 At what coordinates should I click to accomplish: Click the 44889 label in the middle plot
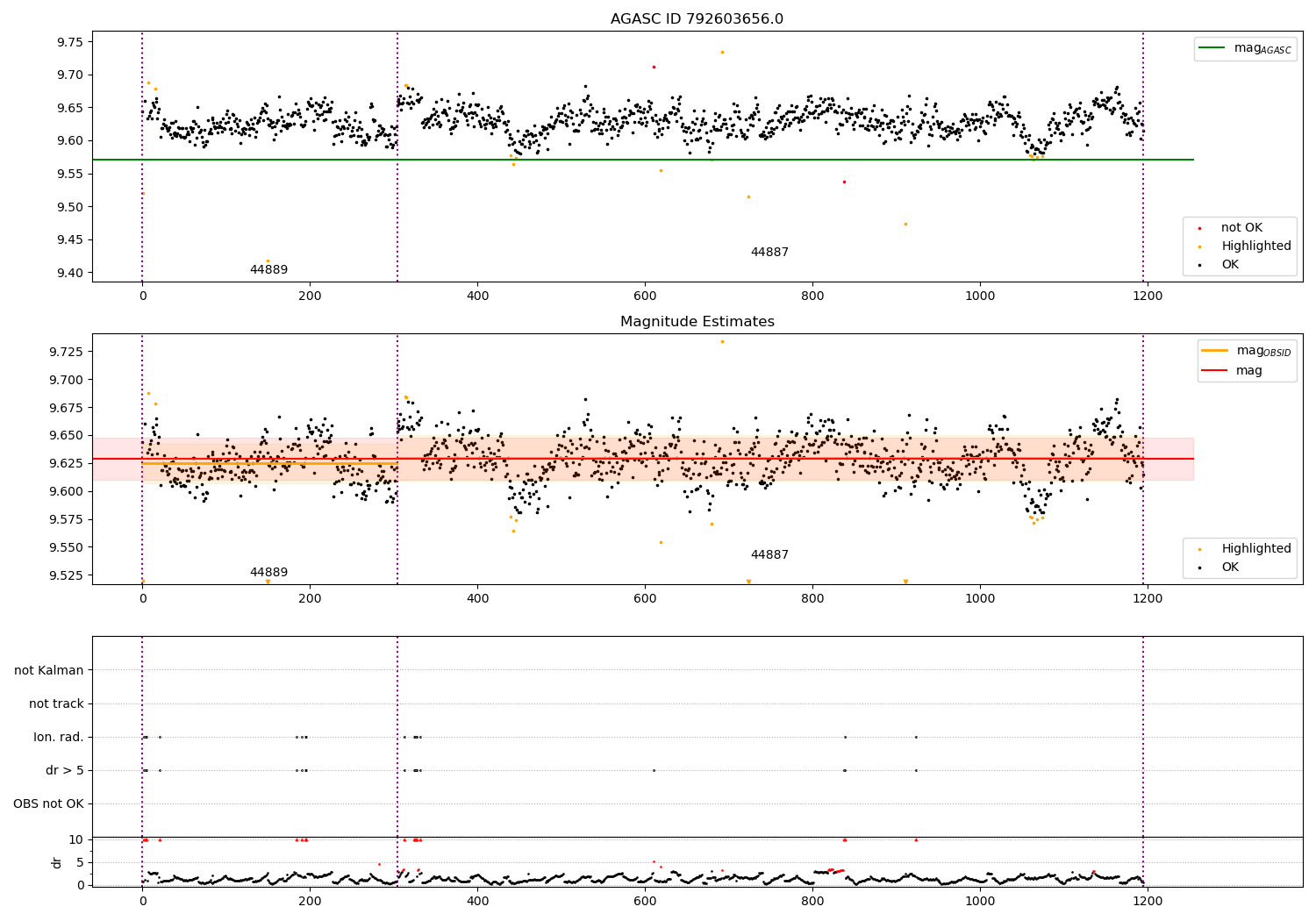tap(268, 573)
